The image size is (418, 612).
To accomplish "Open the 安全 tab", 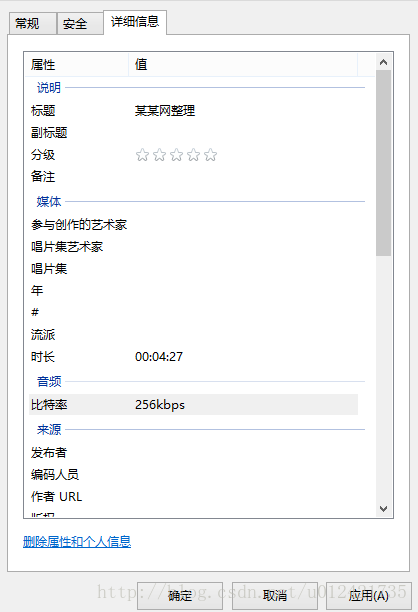I will [x=80, y=24].
